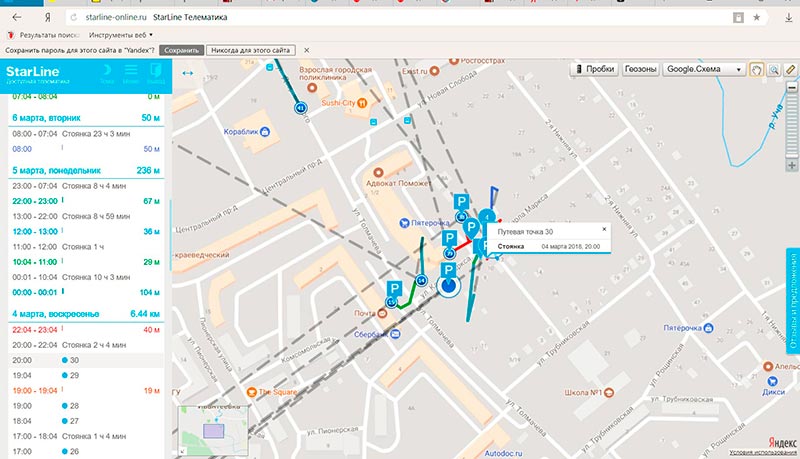The image size is (800, 459).
Task: Select the ruler measurement tool
Action: [x=791, y=70]
